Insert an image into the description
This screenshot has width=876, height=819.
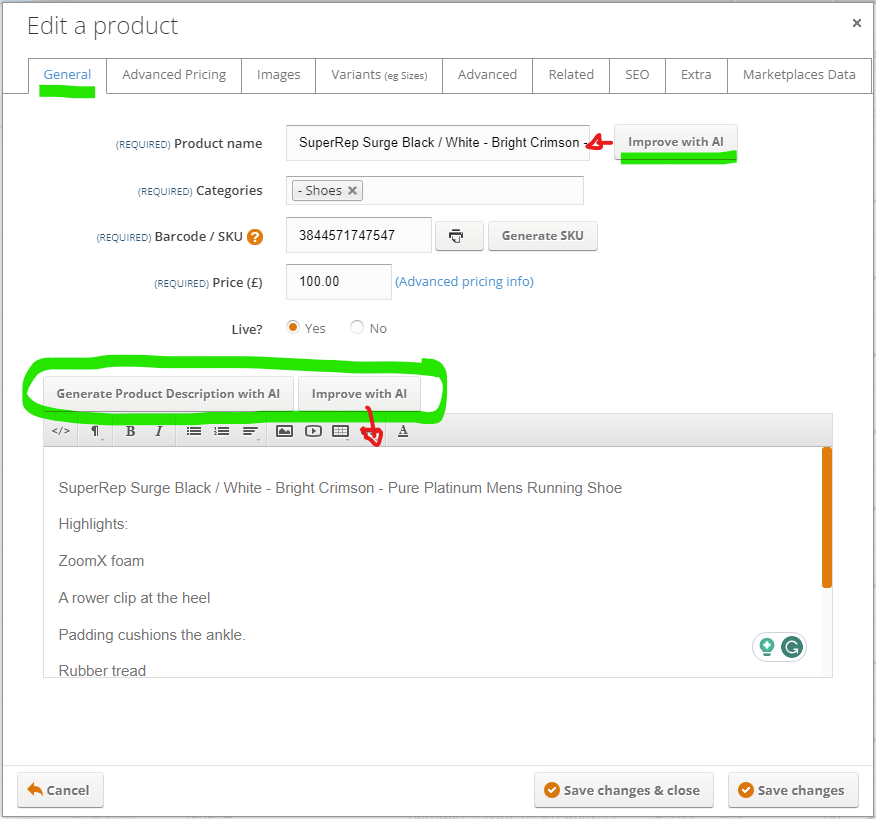[x=284, y=431]
